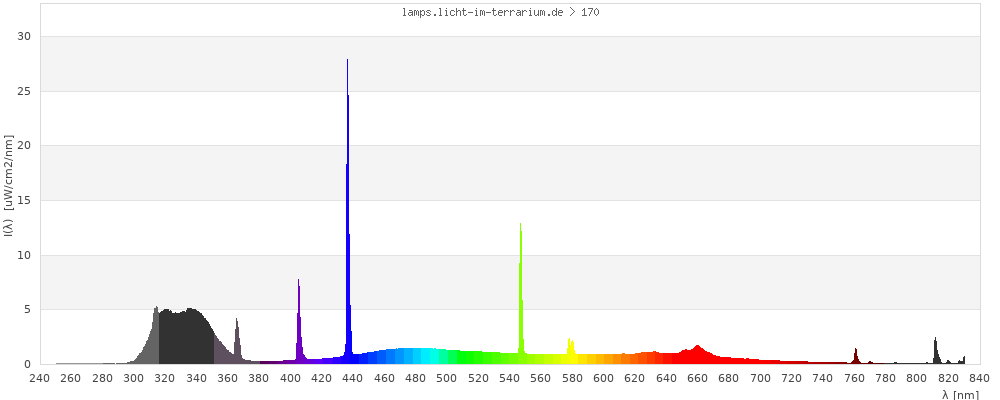This screenshot has height=400, width=1000.
Task: Click the x-axis tick label '480'
Action: tap(416, 378)
